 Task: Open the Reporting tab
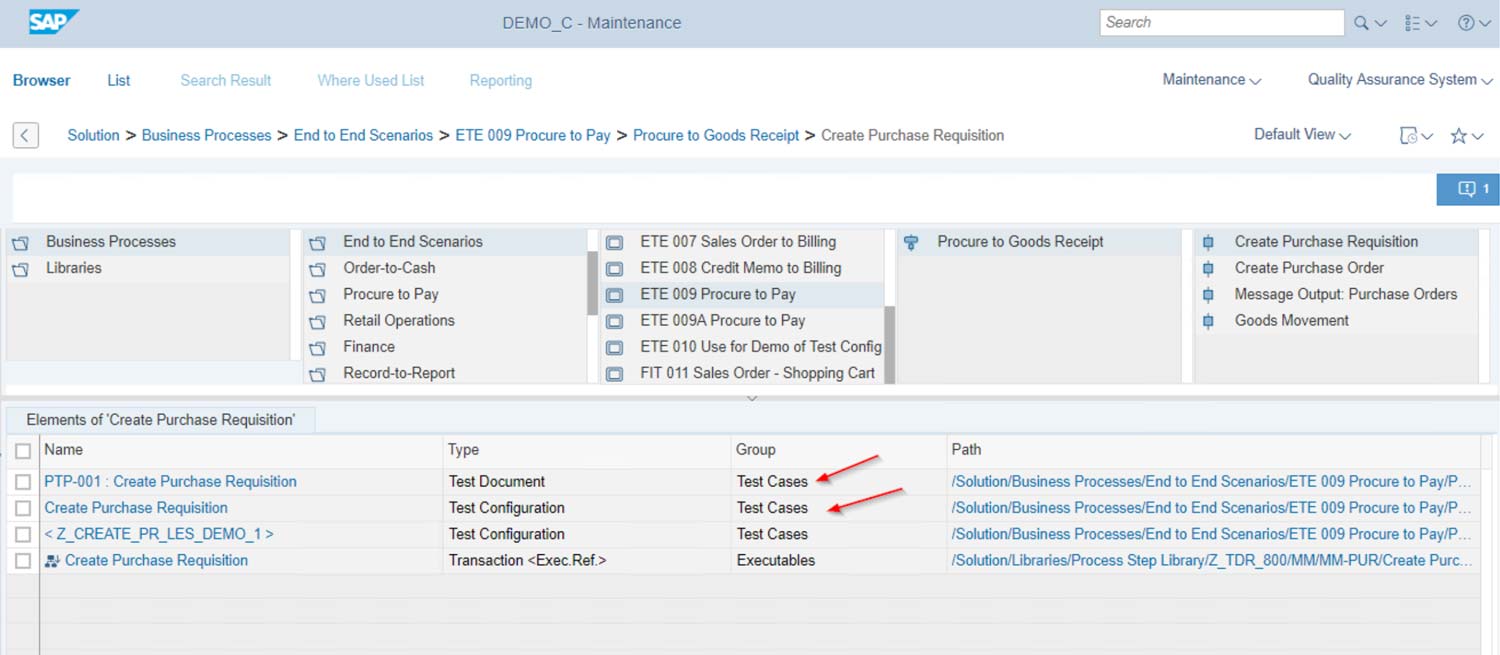[x=500, y=81]
